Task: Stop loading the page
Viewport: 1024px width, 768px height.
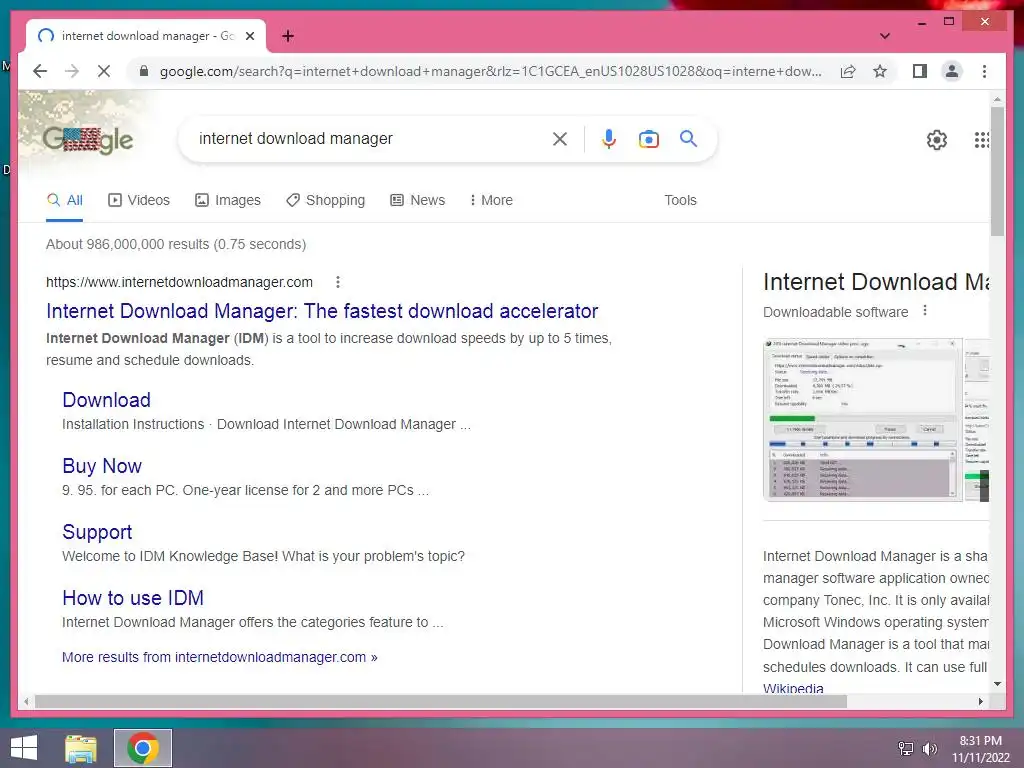Action: pos(104,71)
